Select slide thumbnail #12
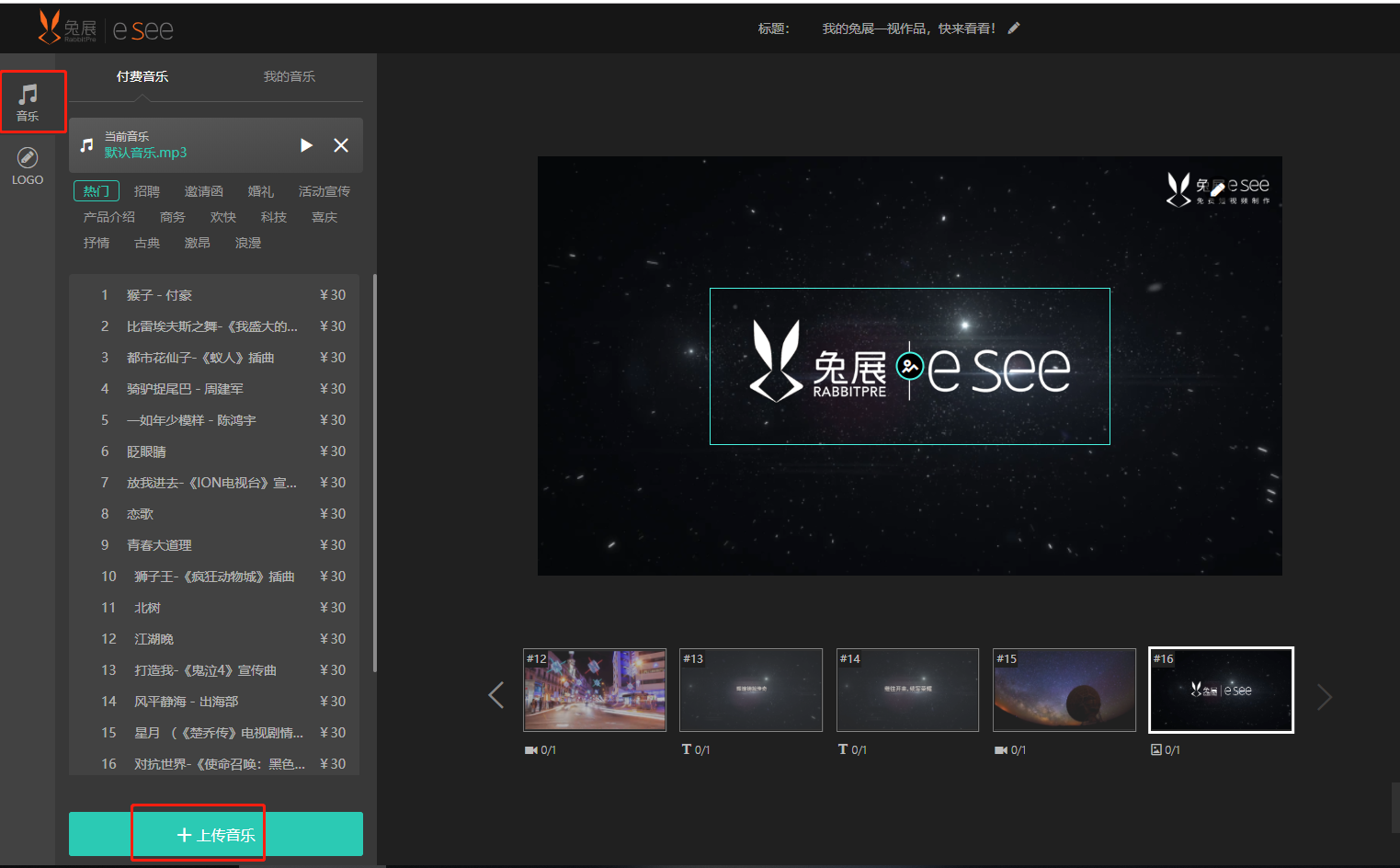This screenshot has height=868, width=1400. coord(595,690)
